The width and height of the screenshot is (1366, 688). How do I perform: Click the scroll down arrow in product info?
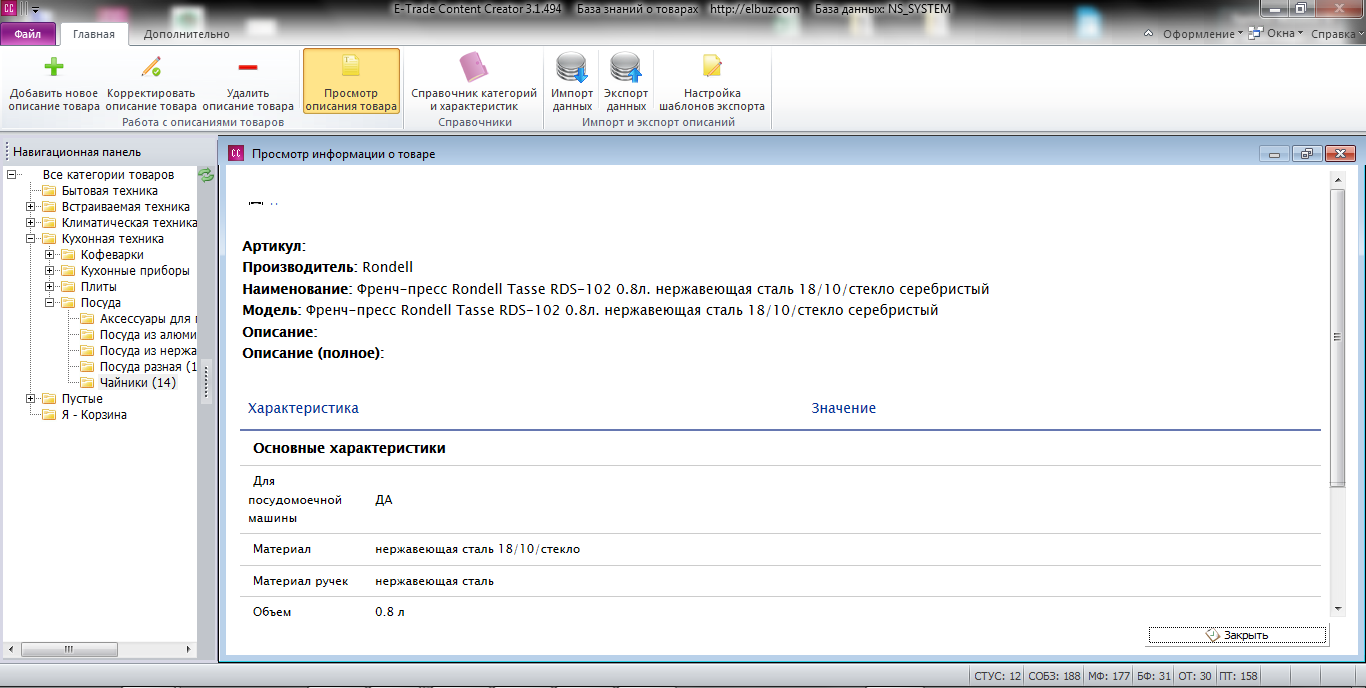tap(1337, 608)
